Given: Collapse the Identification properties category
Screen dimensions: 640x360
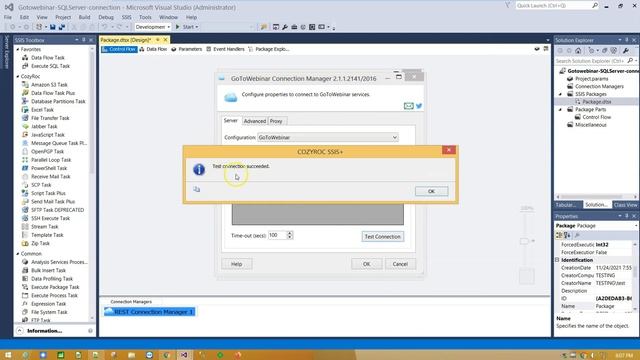Looking at the screenshot, I should coord(558,260).
